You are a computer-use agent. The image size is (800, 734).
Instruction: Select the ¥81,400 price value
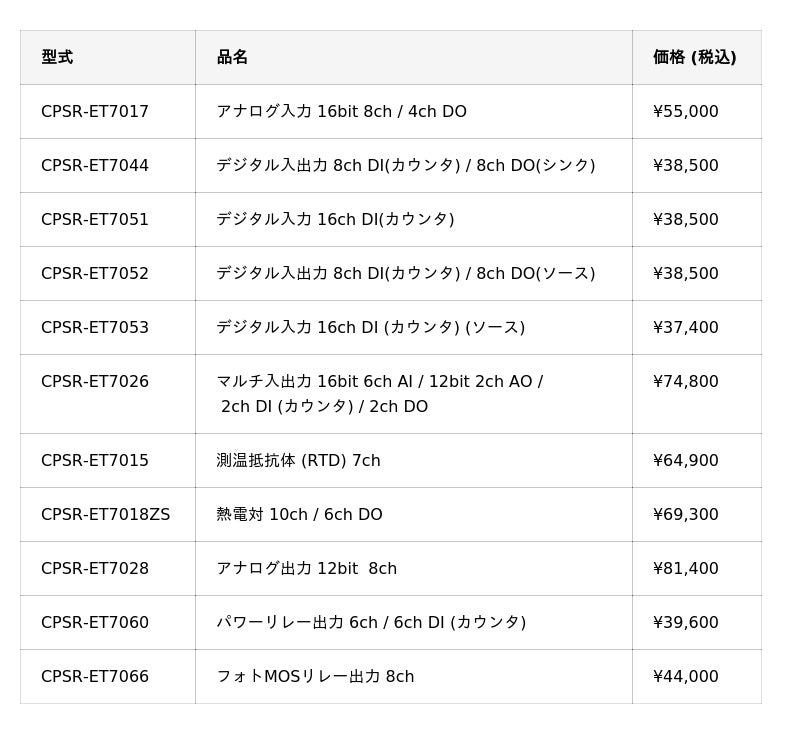[x=685, y=568]
